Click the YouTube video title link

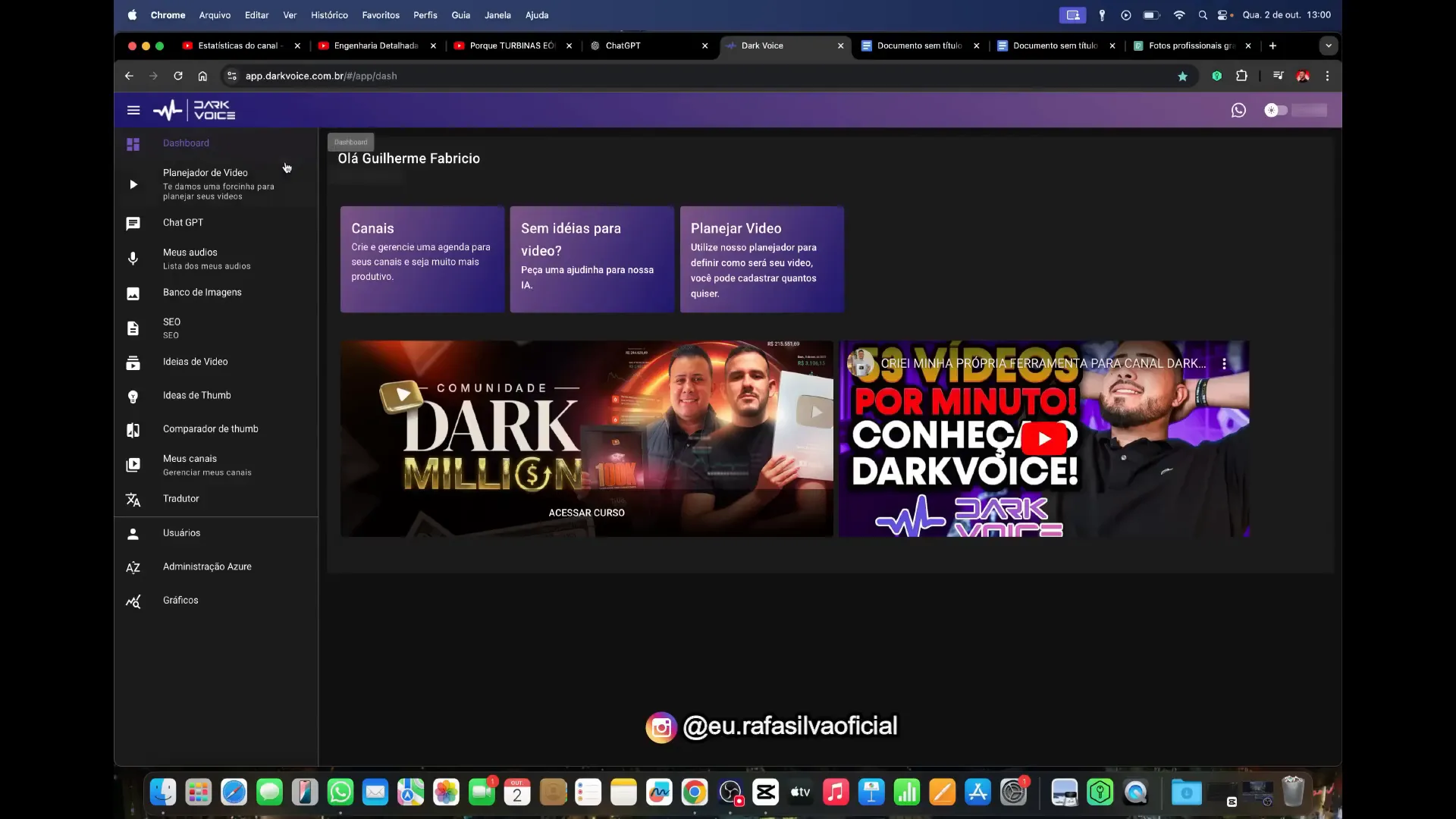[x=1043, y=363]
